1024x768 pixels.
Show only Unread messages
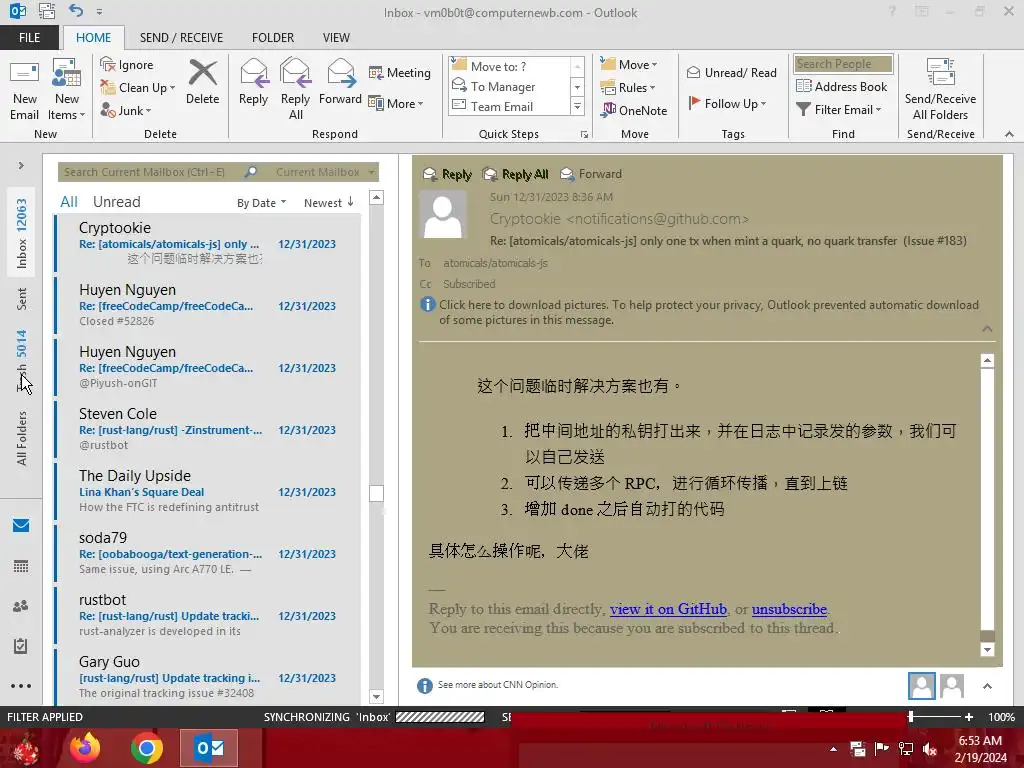[116, 202]
